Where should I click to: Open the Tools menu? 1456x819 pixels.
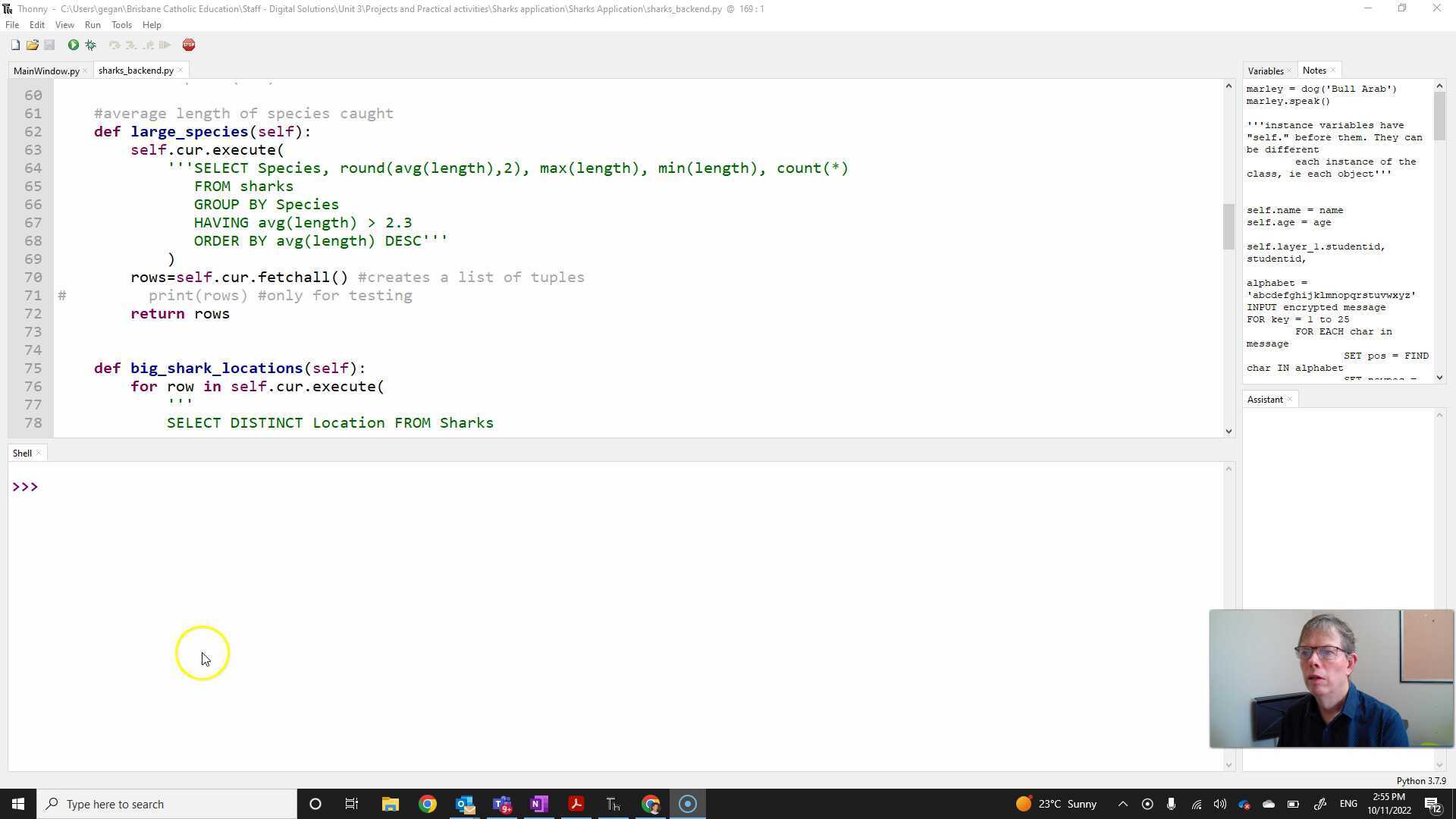(121, 24)
